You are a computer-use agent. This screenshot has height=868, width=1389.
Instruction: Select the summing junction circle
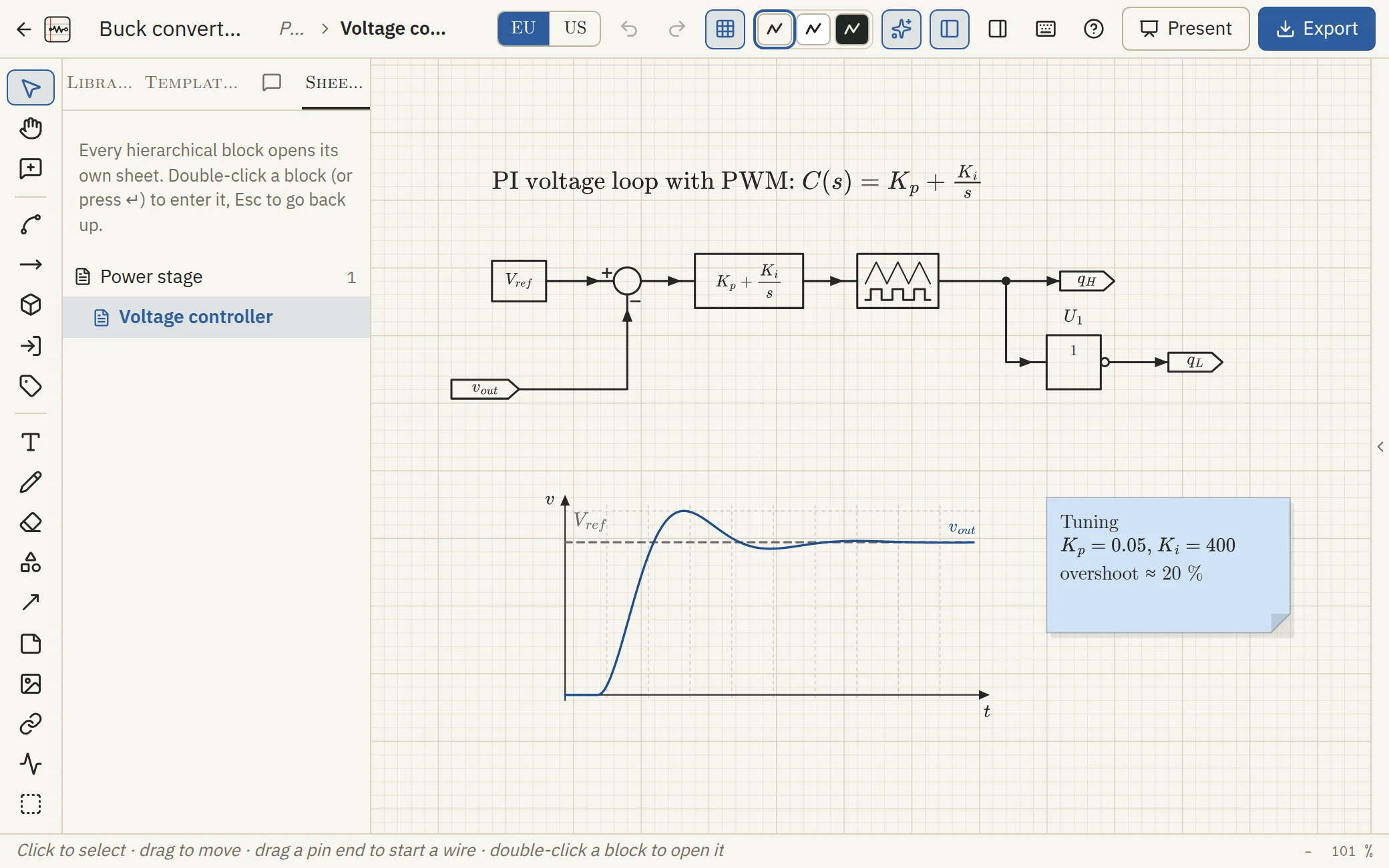pos(627,281)
